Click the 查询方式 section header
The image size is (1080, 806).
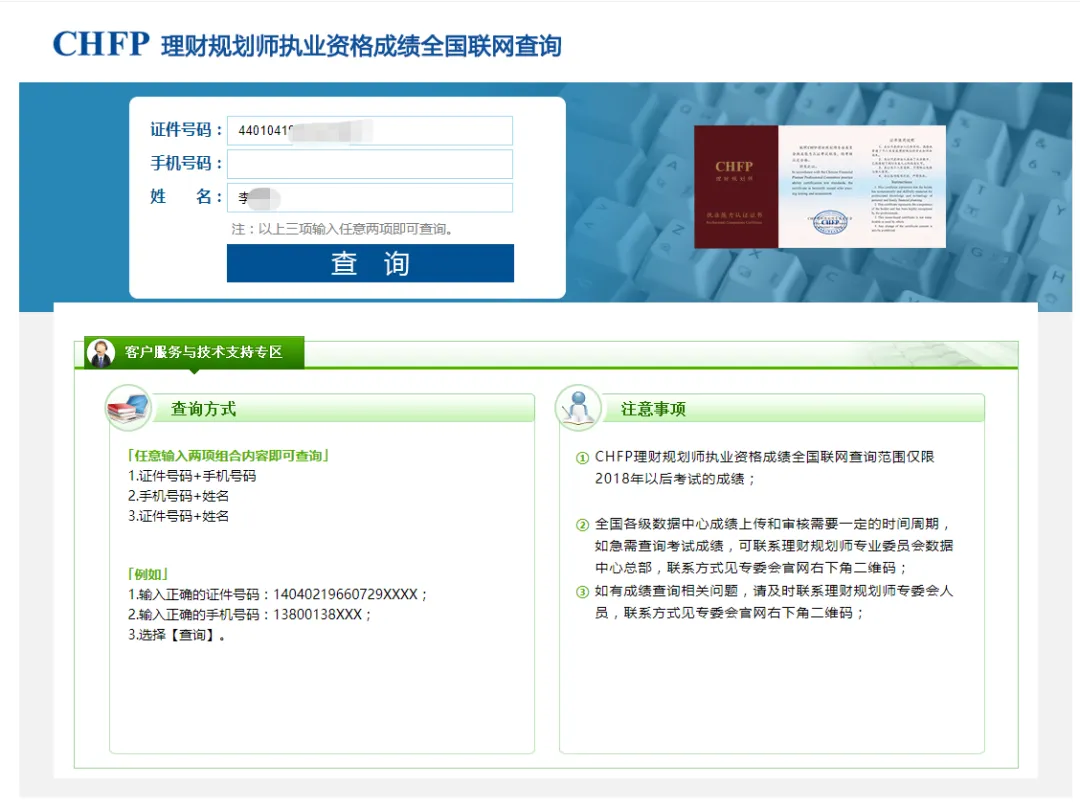203,409
